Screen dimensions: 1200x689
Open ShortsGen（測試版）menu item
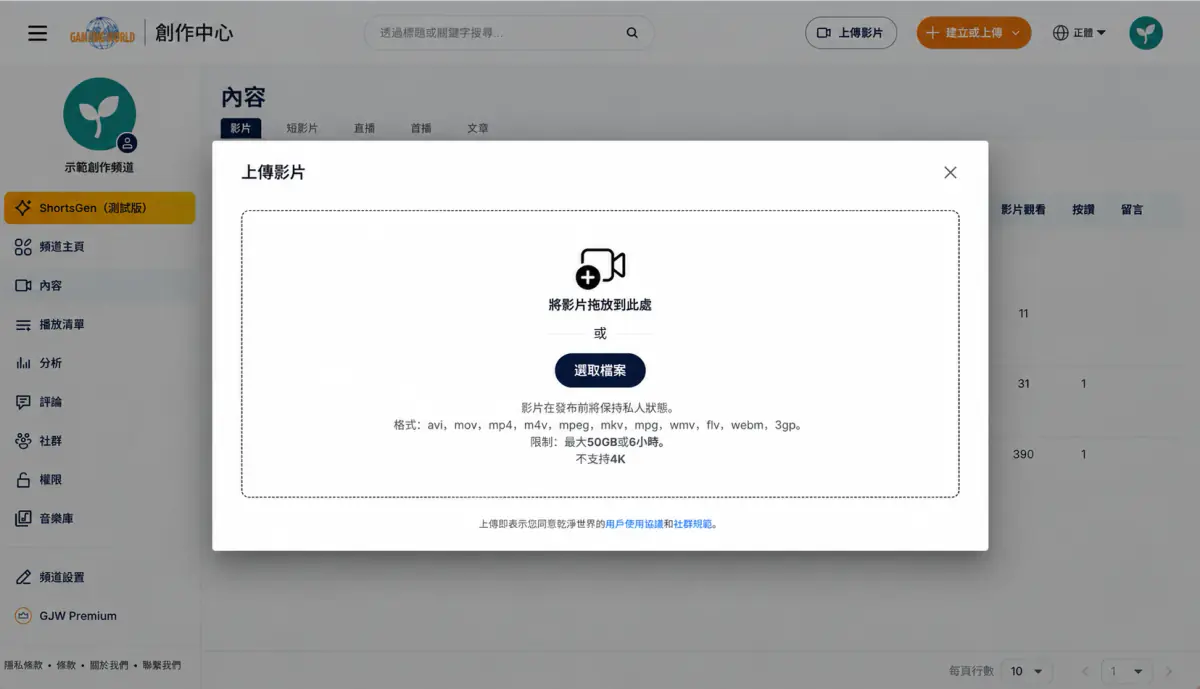click(99, 208)
